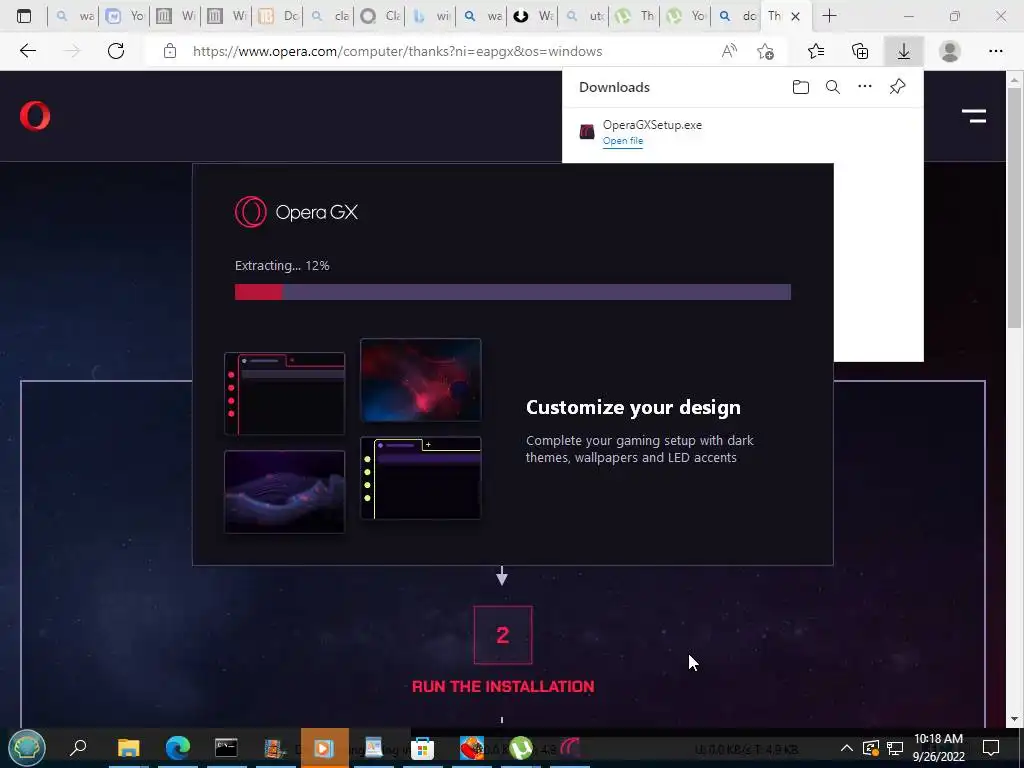Select the yellow-accent browser theme thumbnail
This screenshot has height=768, width=1024.
pyautogui.click(x=421, y=478)
